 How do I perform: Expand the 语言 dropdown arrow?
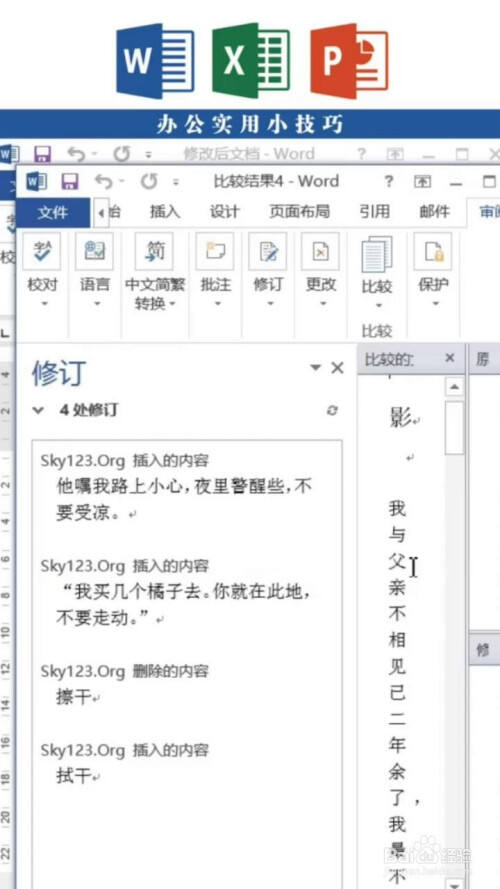point(95,304)
